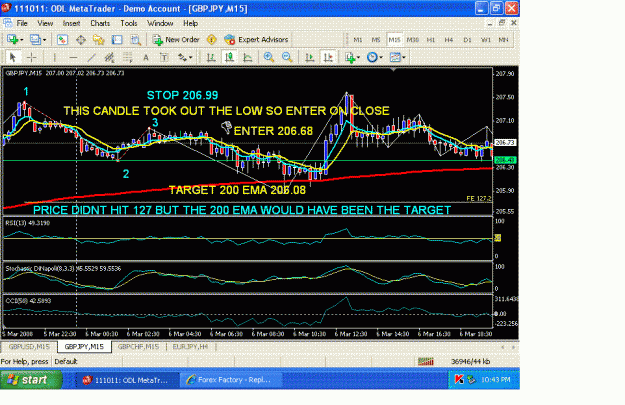The image size is (625, 405).
Task: Click the RSI(13) indicator label
Action: tap(28, 223)
